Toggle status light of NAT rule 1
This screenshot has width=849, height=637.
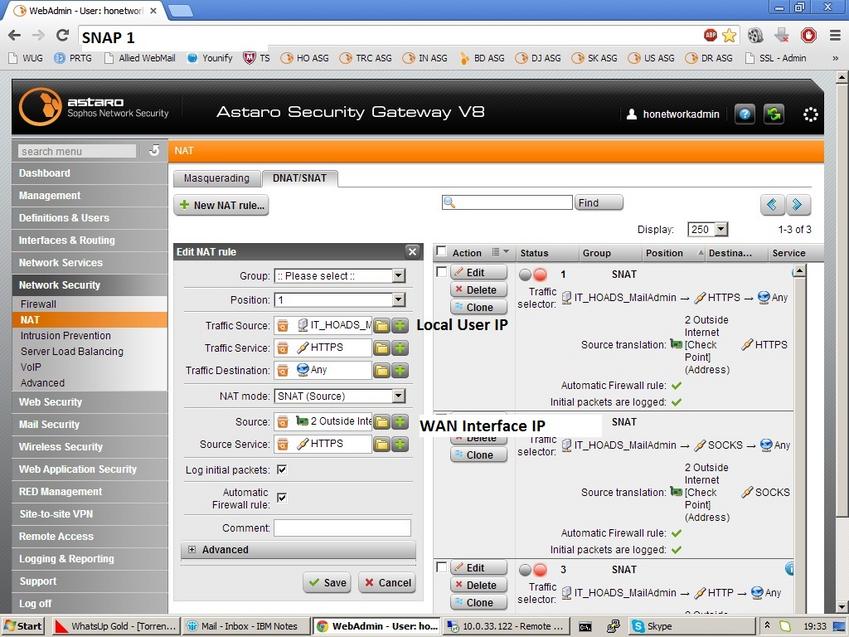(x=533, y=274)
